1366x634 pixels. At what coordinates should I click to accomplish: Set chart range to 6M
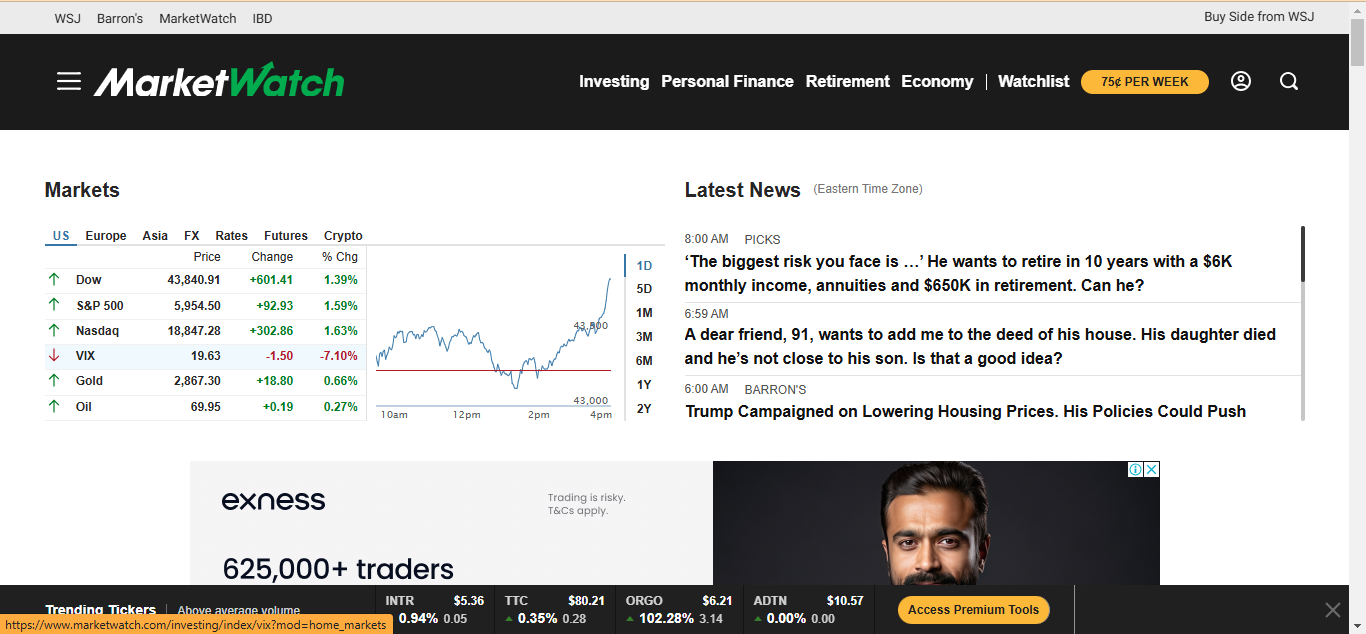(644, 361)
